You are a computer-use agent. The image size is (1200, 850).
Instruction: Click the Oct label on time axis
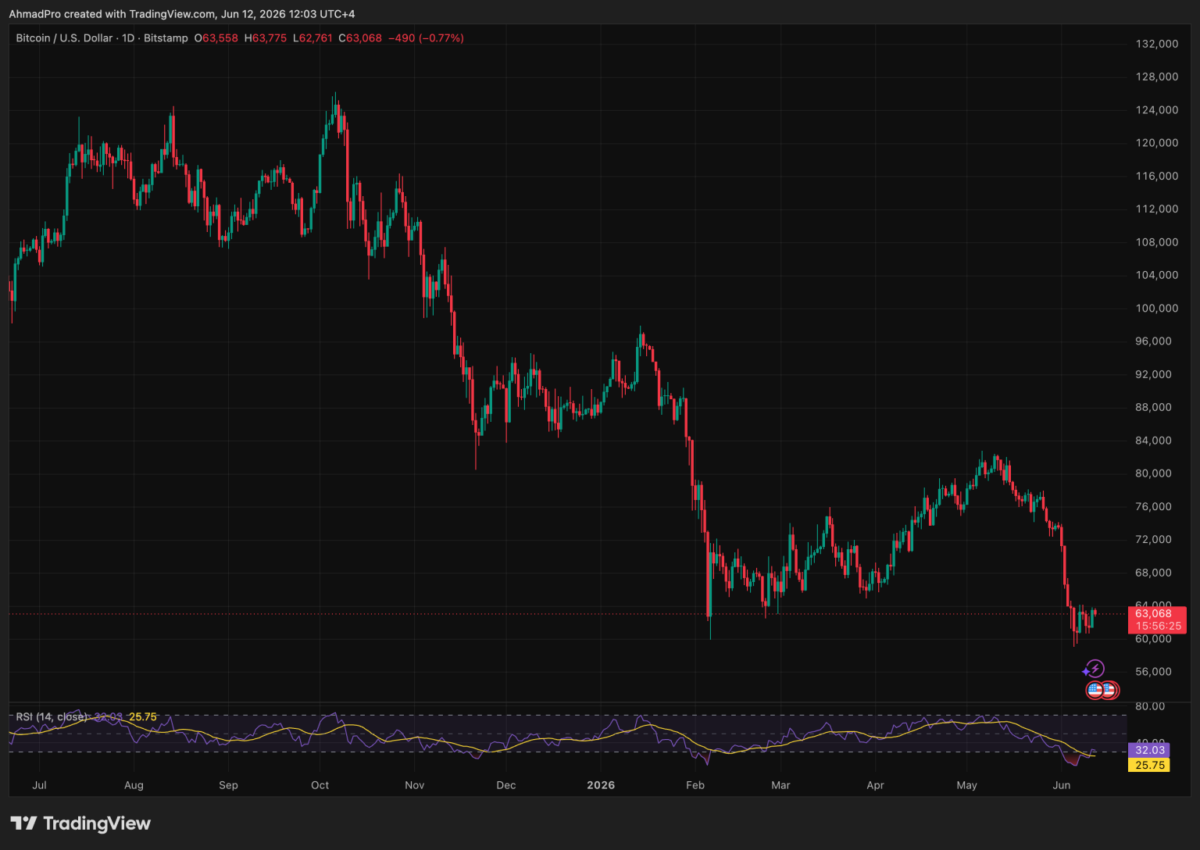point(320,787)
